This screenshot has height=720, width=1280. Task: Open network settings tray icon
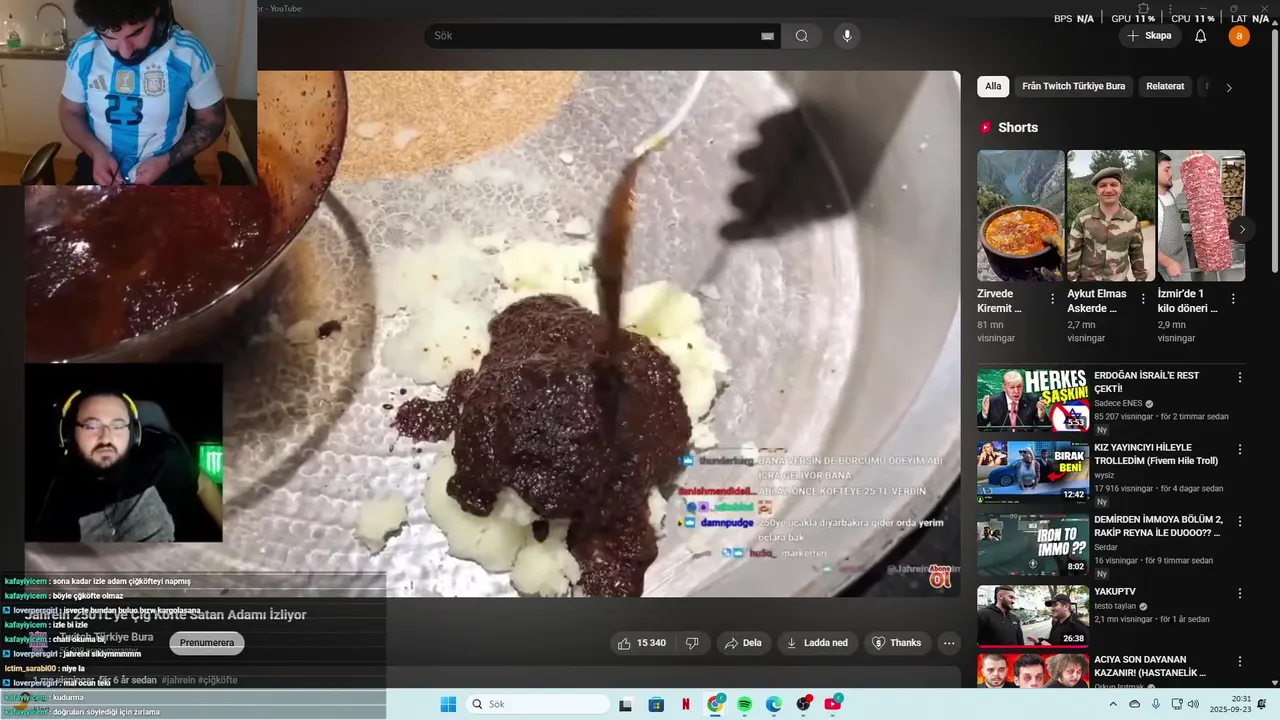[x=1176, y=704]
